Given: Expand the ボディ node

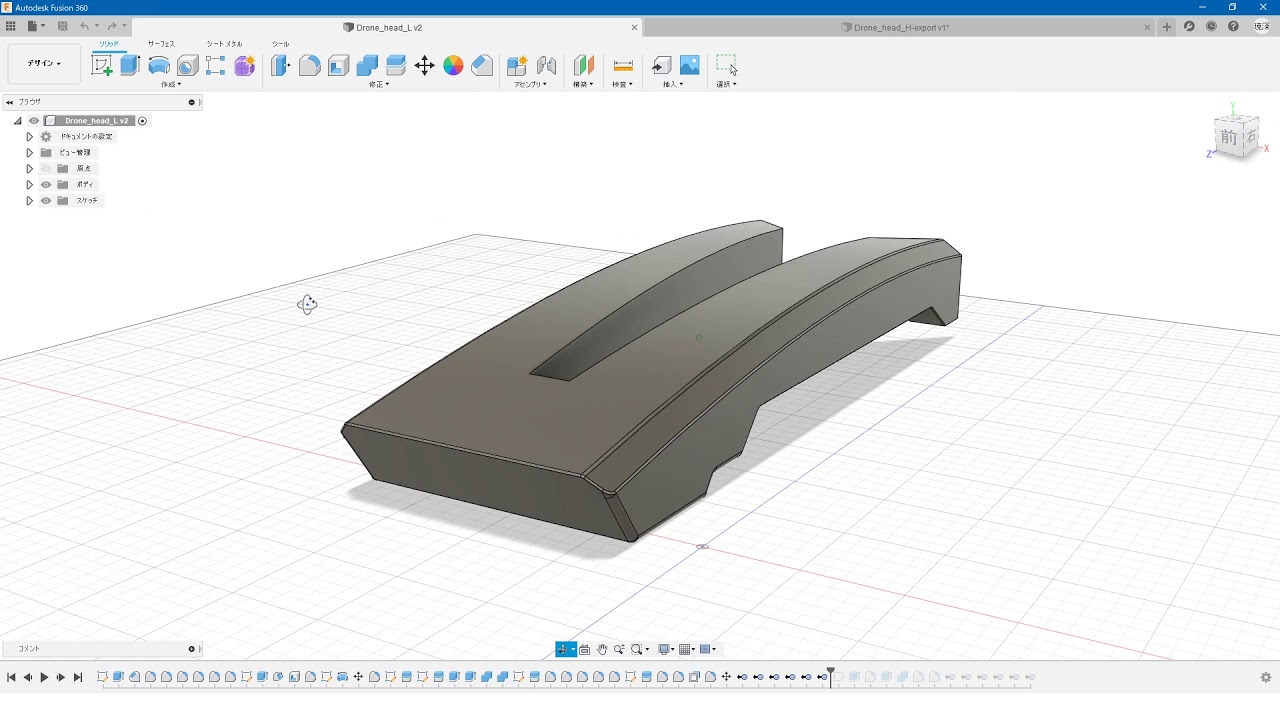Looking at the screenshot, I should tap(30, 185).
